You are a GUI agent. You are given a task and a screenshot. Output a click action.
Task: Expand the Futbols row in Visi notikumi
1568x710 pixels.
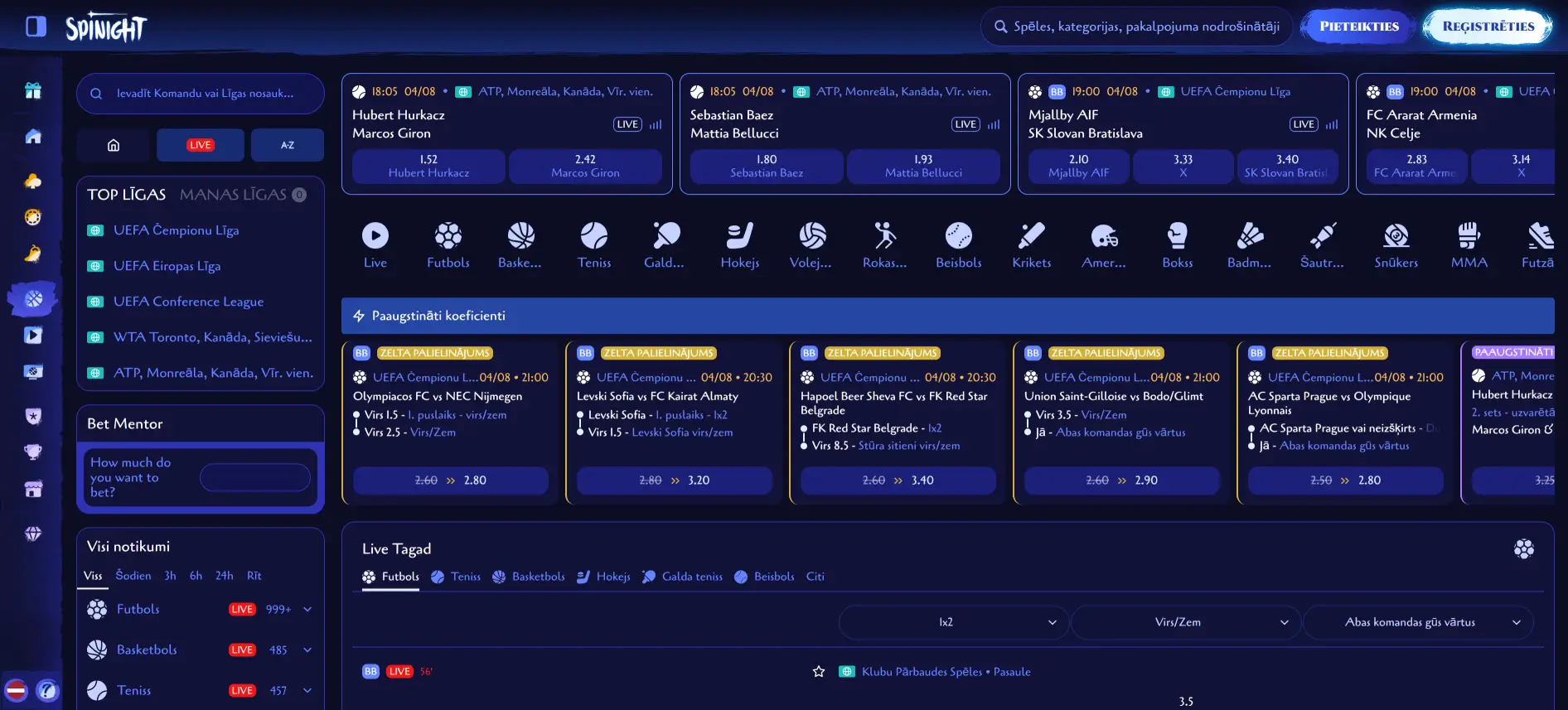(x=307, y=609)
